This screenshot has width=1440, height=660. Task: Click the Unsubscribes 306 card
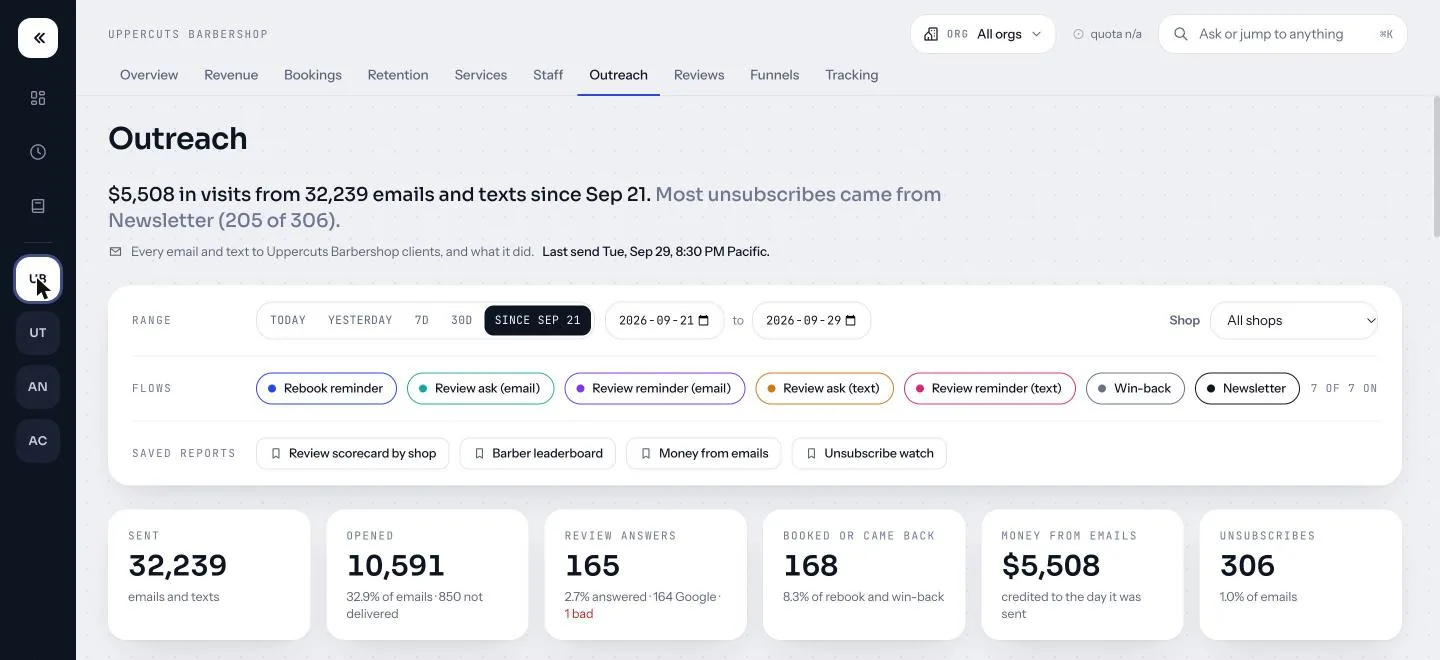pyautogui.click(x=1301, y=575)
